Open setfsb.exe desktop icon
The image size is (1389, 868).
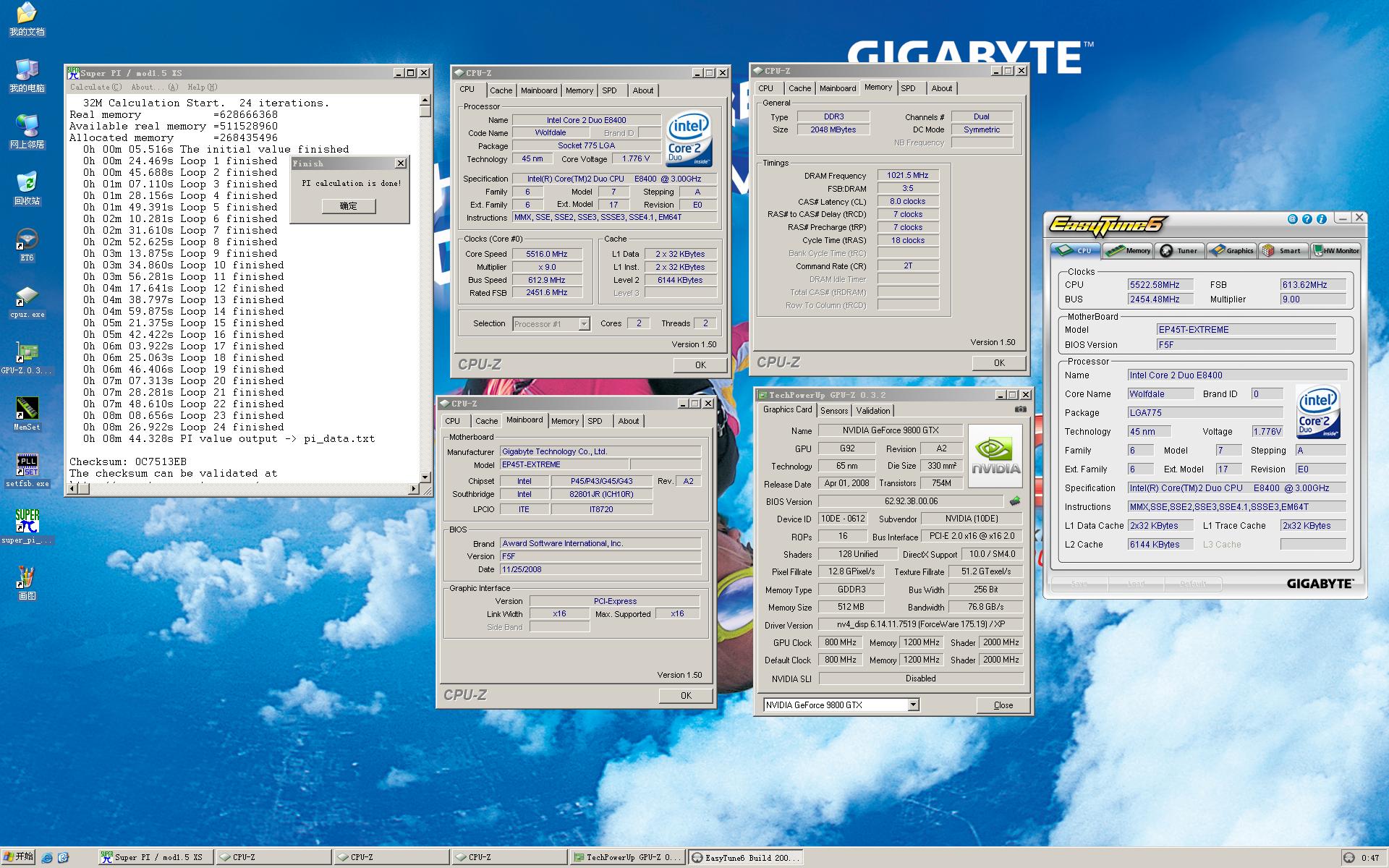pyautogui.click(x=27, y=471)
